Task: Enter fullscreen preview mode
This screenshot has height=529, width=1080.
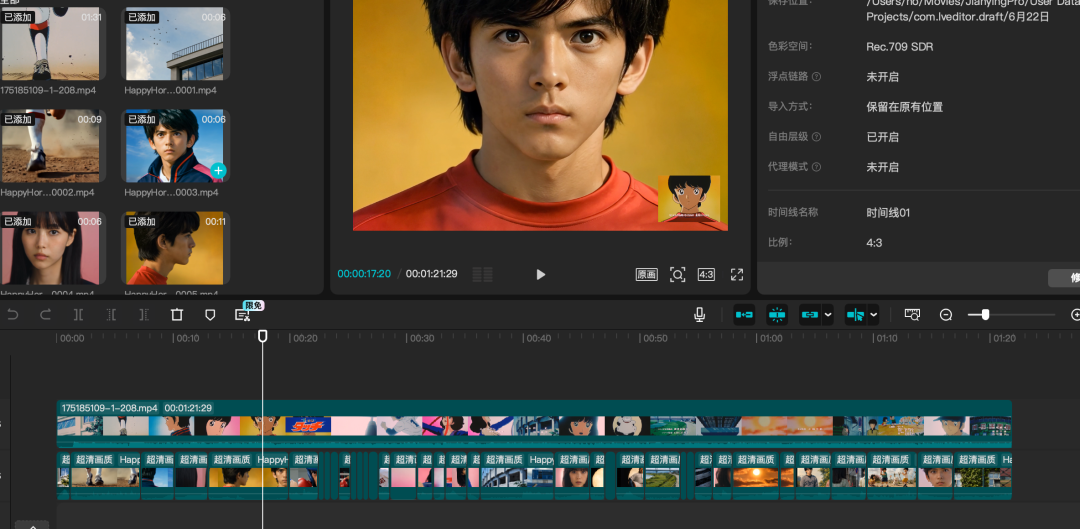Action: [737, 274]
